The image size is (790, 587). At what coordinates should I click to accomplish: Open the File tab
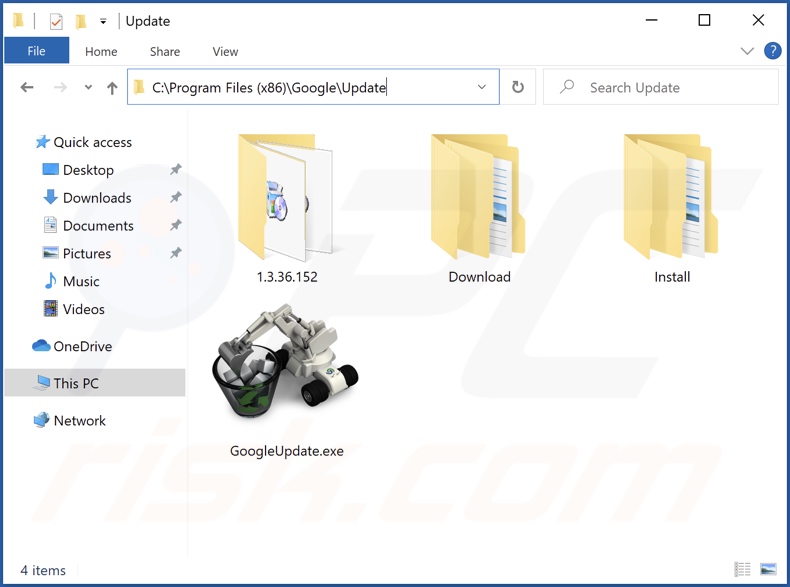click(36, 50)
